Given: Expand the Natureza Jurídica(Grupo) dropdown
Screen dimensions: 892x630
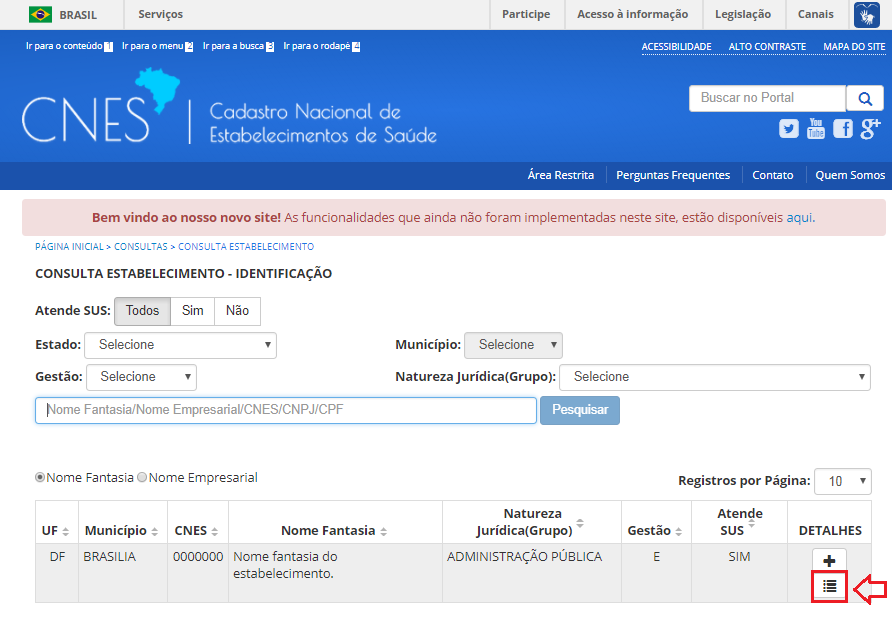Looking at the screenshot, I should 715,377.
